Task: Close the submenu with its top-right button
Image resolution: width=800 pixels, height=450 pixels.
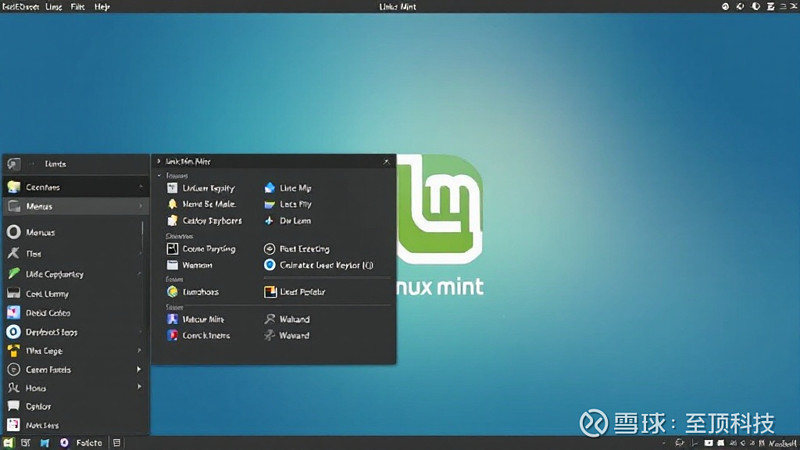Action: 387,161
